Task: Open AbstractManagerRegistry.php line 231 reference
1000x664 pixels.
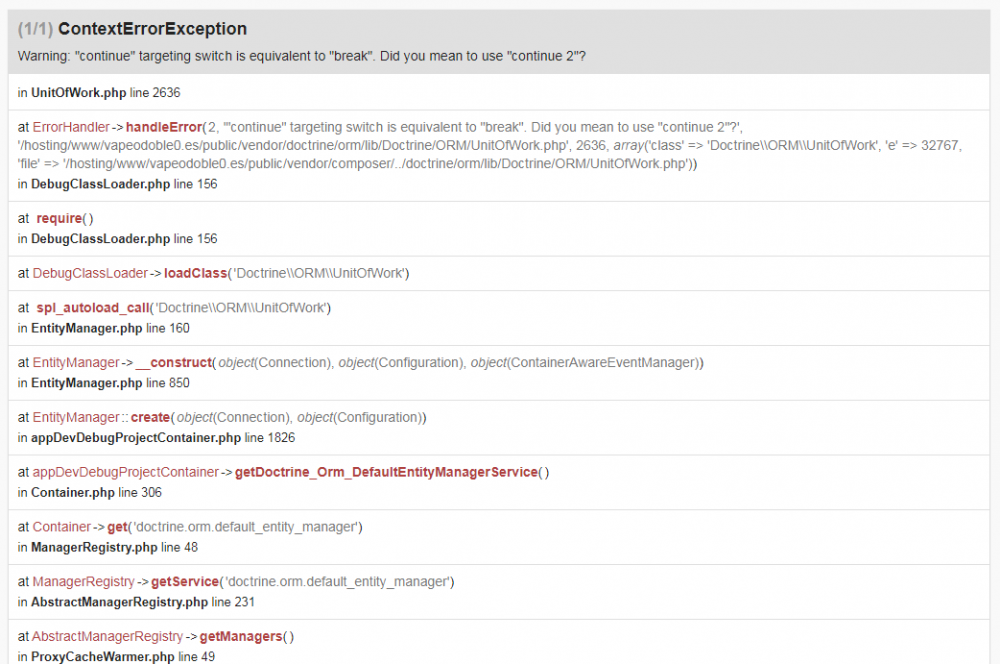Action: click(118, 602)
